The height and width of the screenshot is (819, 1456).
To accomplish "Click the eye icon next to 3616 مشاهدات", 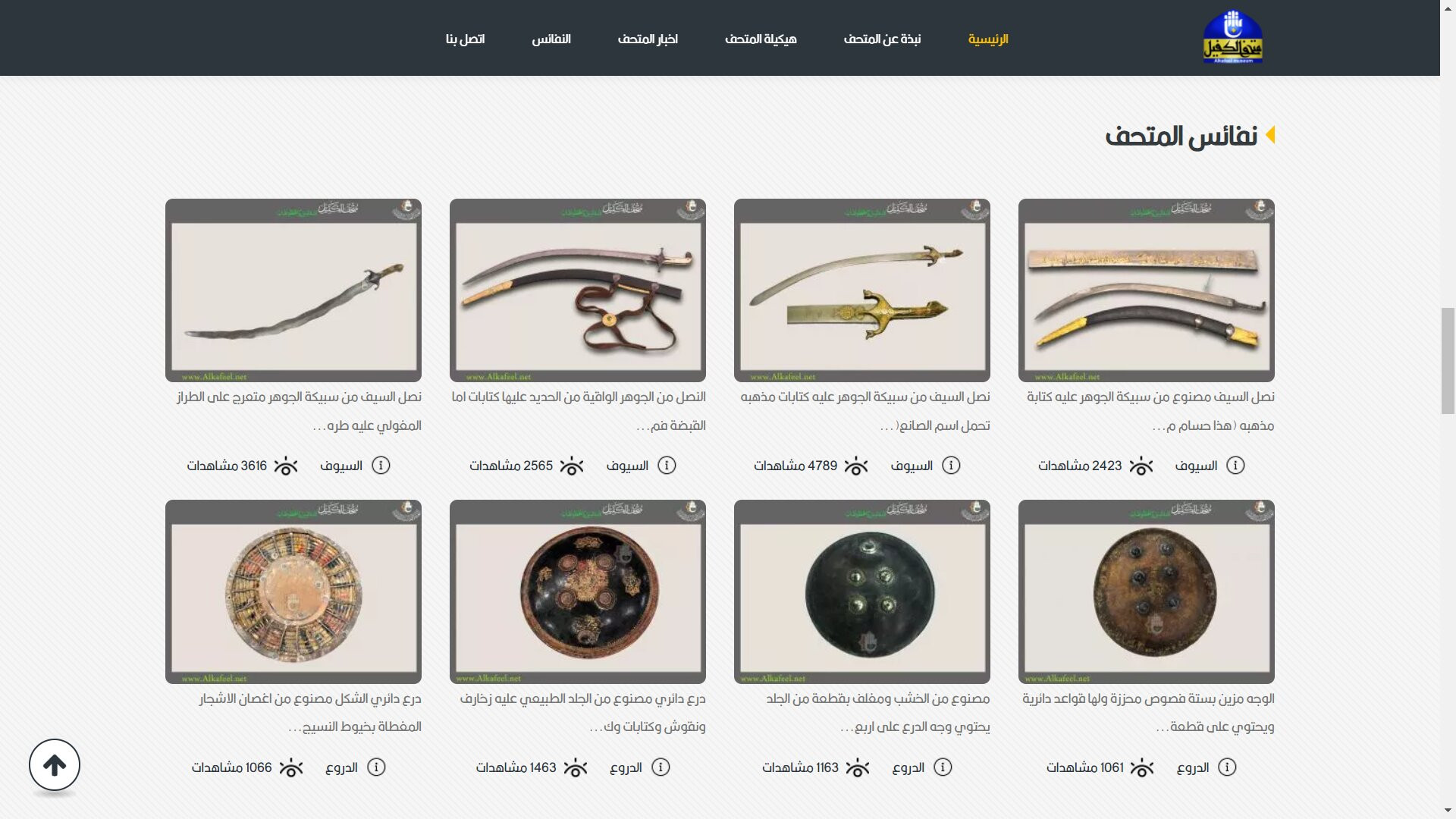I will click(x=286, y=466).
